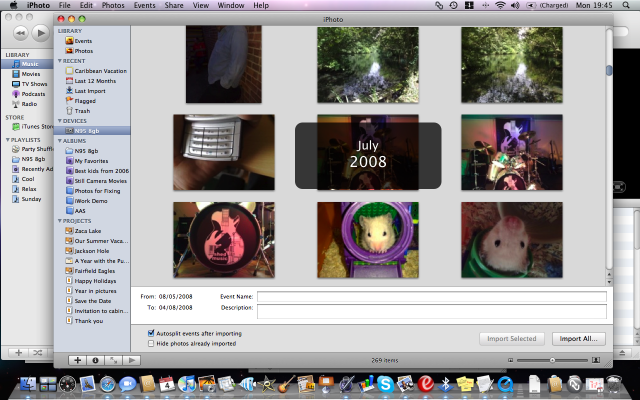
Task: Collapse iTunes PLAYLISTS section triangle
Action: (x=7, y=140)
